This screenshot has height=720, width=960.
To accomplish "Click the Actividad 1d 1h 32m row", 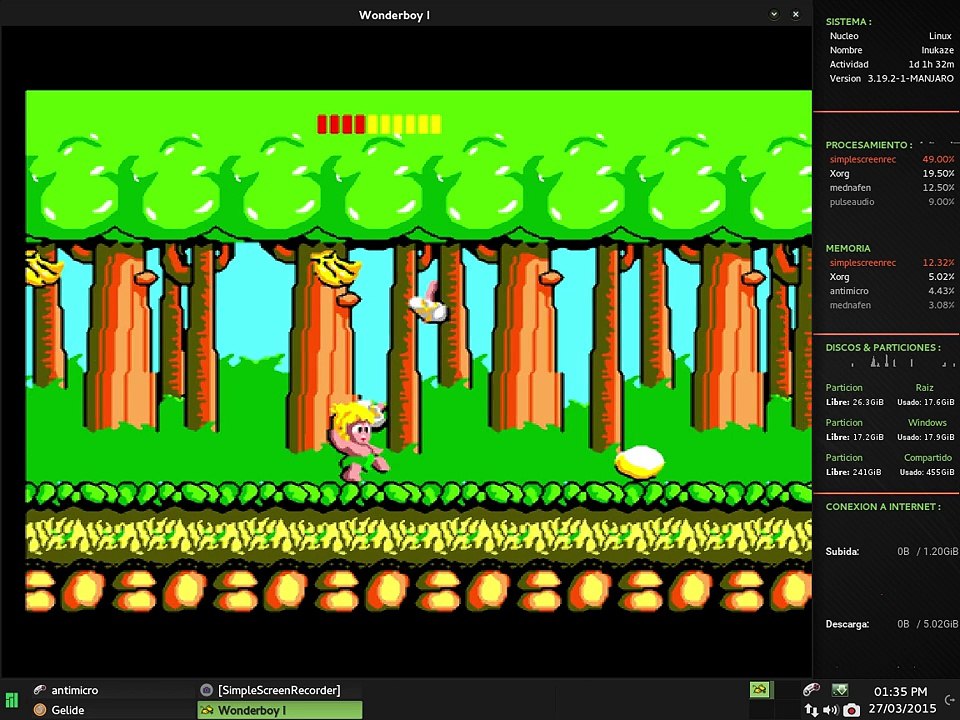I will tap(891, 64).
